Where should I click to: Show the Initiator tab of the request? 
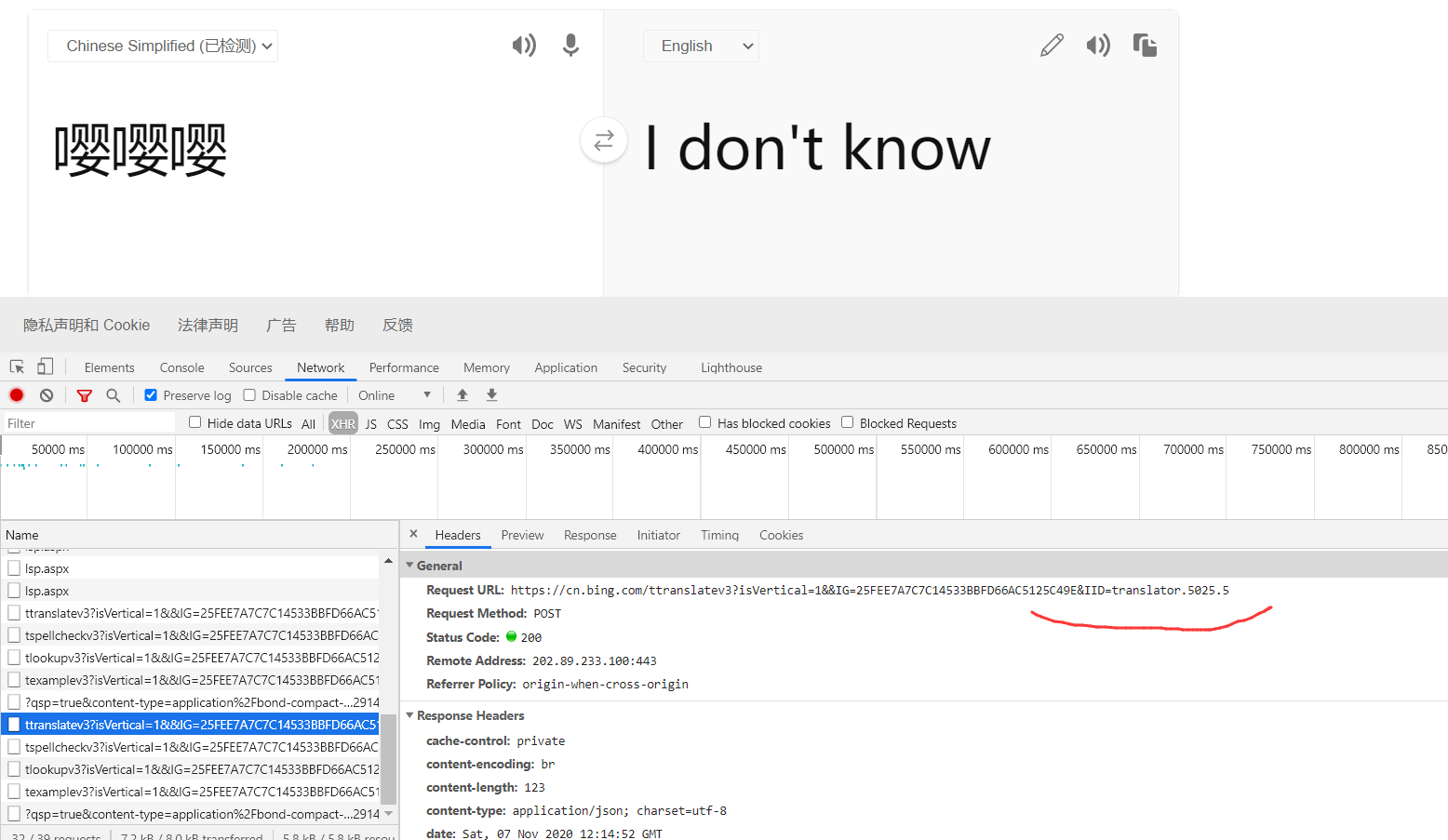(x=659, y=535)
